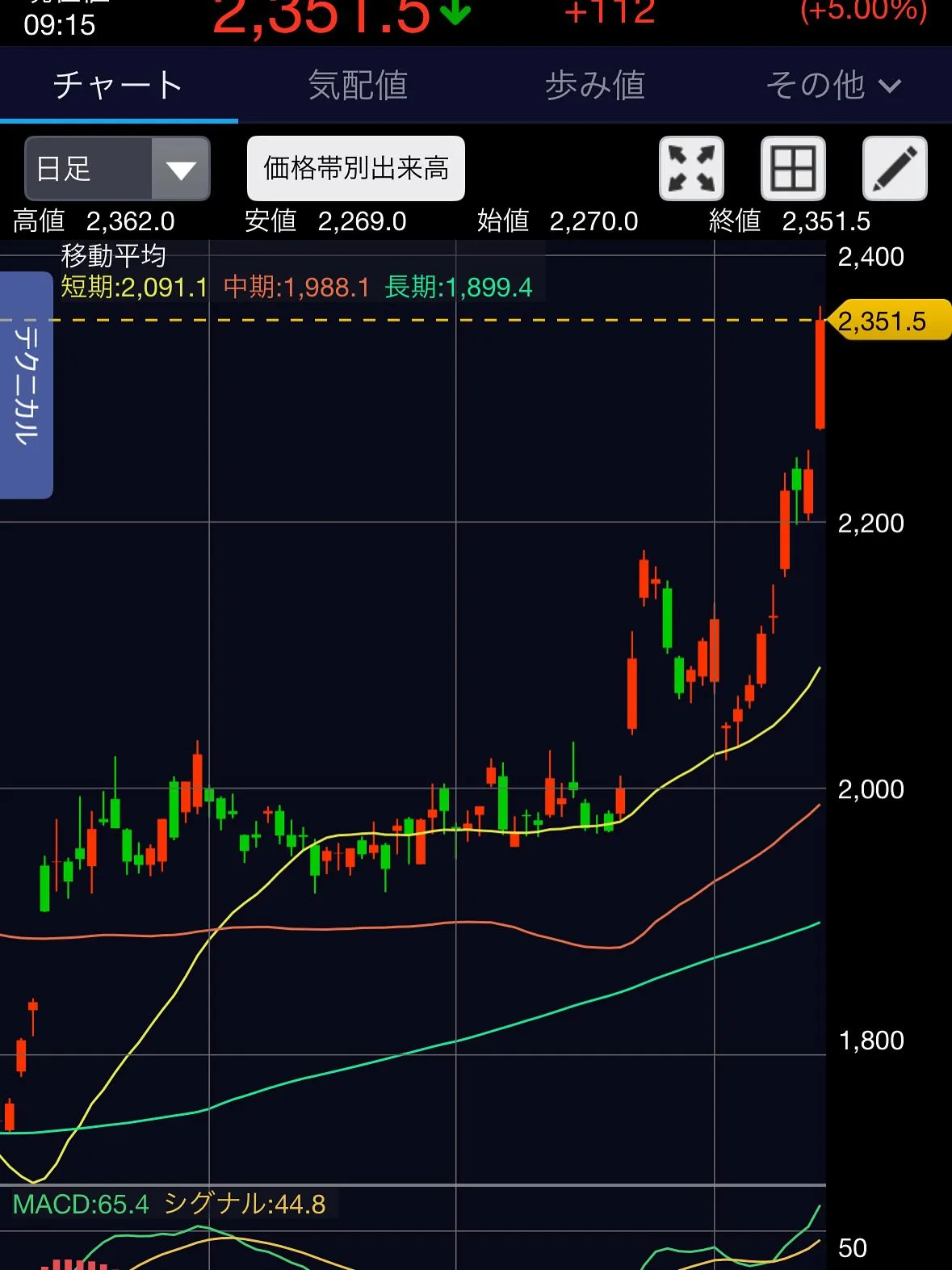Tap the 中期 moving average value
Viewport: 952px width, 1270px height.
click(296, 288)
